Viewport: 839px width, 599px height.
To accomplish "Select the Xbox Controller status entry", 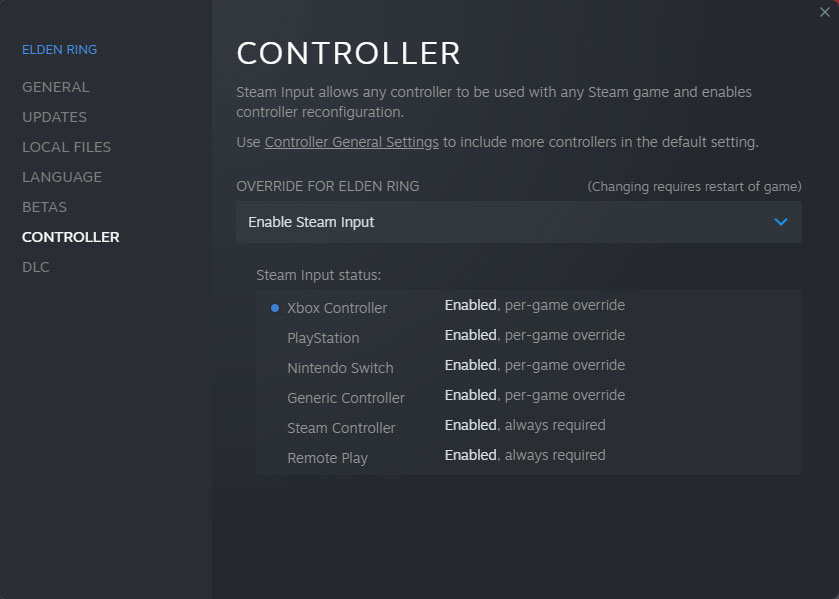I will [337, 308].
